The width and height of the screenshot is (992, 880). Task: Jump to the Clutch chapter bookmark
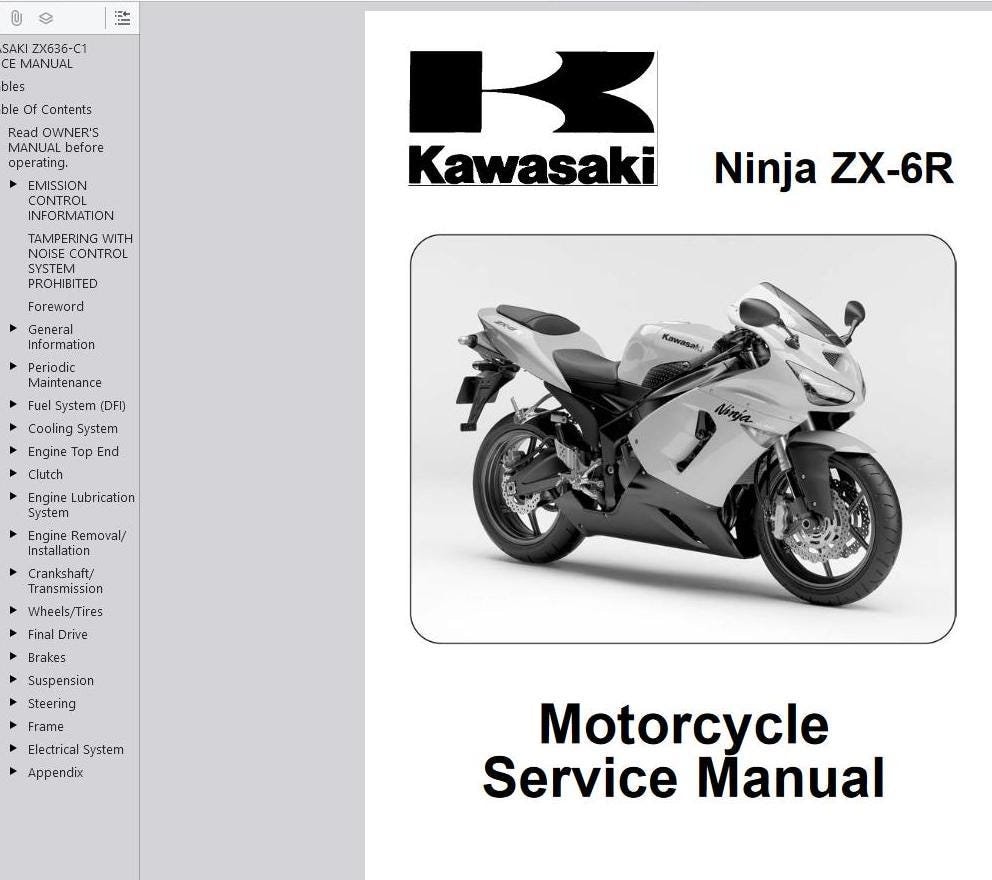click(46, 474)
